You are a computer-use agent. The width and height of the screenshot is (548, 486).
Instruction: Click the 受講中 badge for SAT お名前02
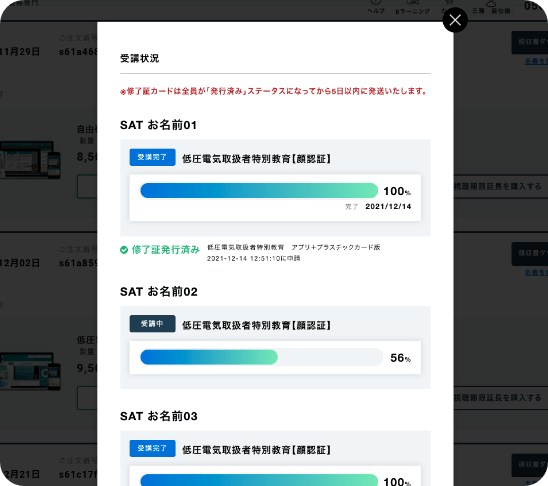click(152, 324)
